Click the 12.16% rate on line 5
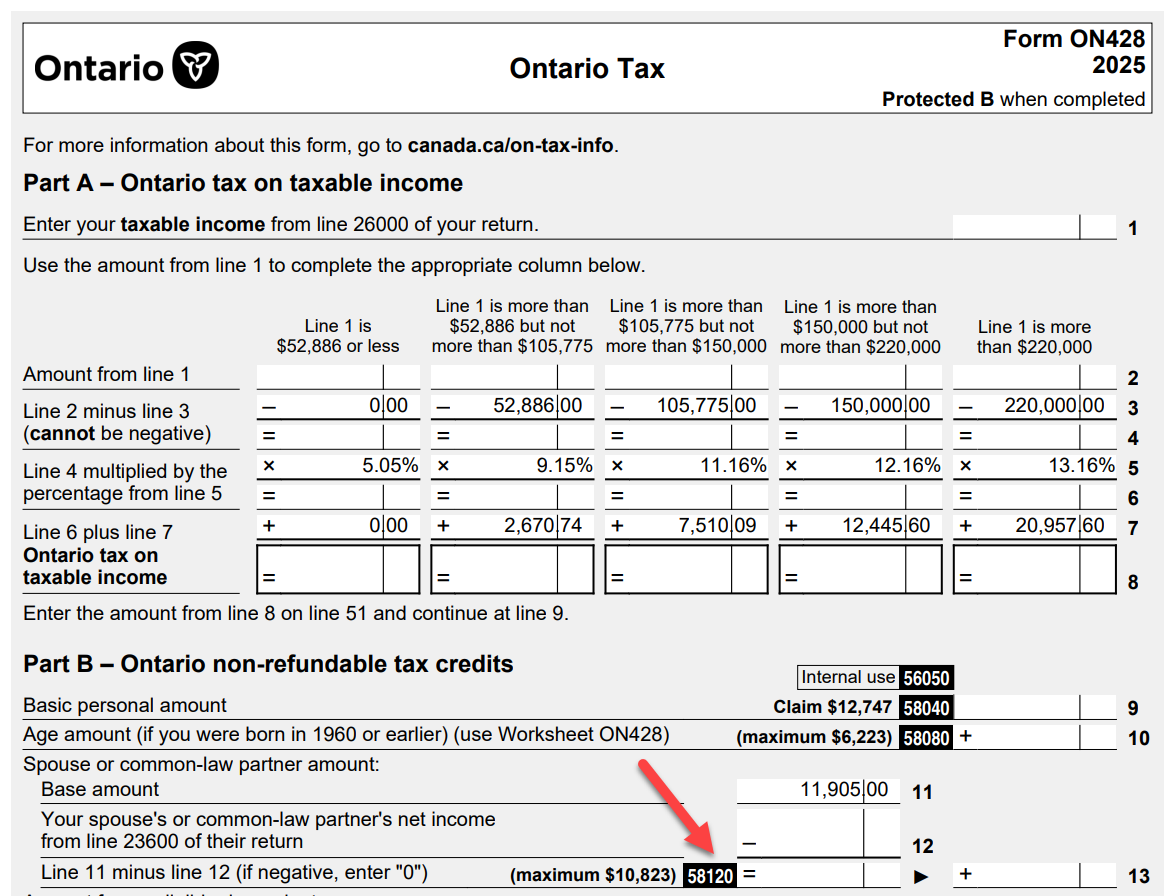The height and width of the screenshot is (896, 1175). tap(907, 466)
